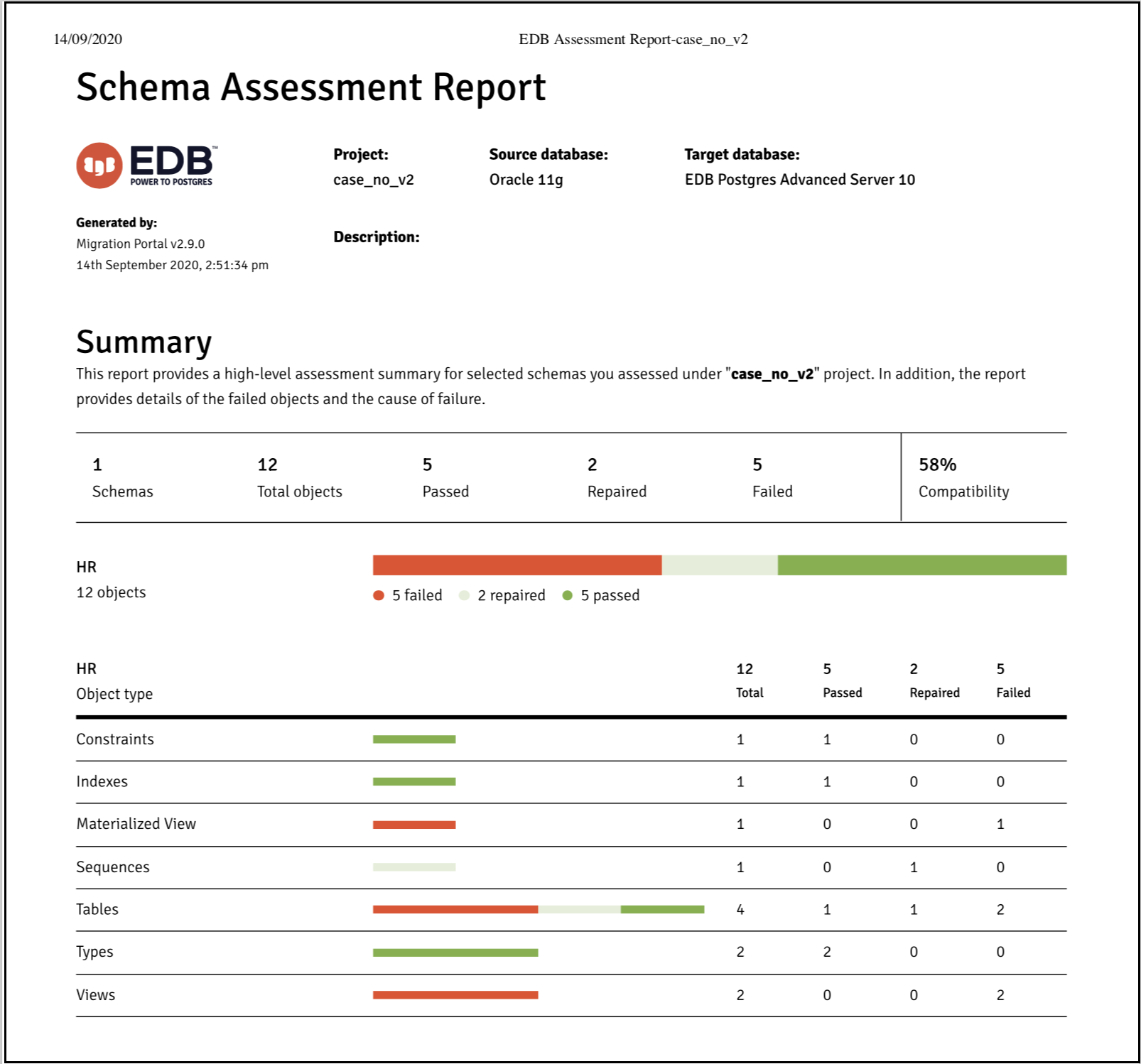This screenshot has height=1064, width=1141.
Task: Click EDB Postgres Advanced Server 10
Action: [x=799, y=180]
